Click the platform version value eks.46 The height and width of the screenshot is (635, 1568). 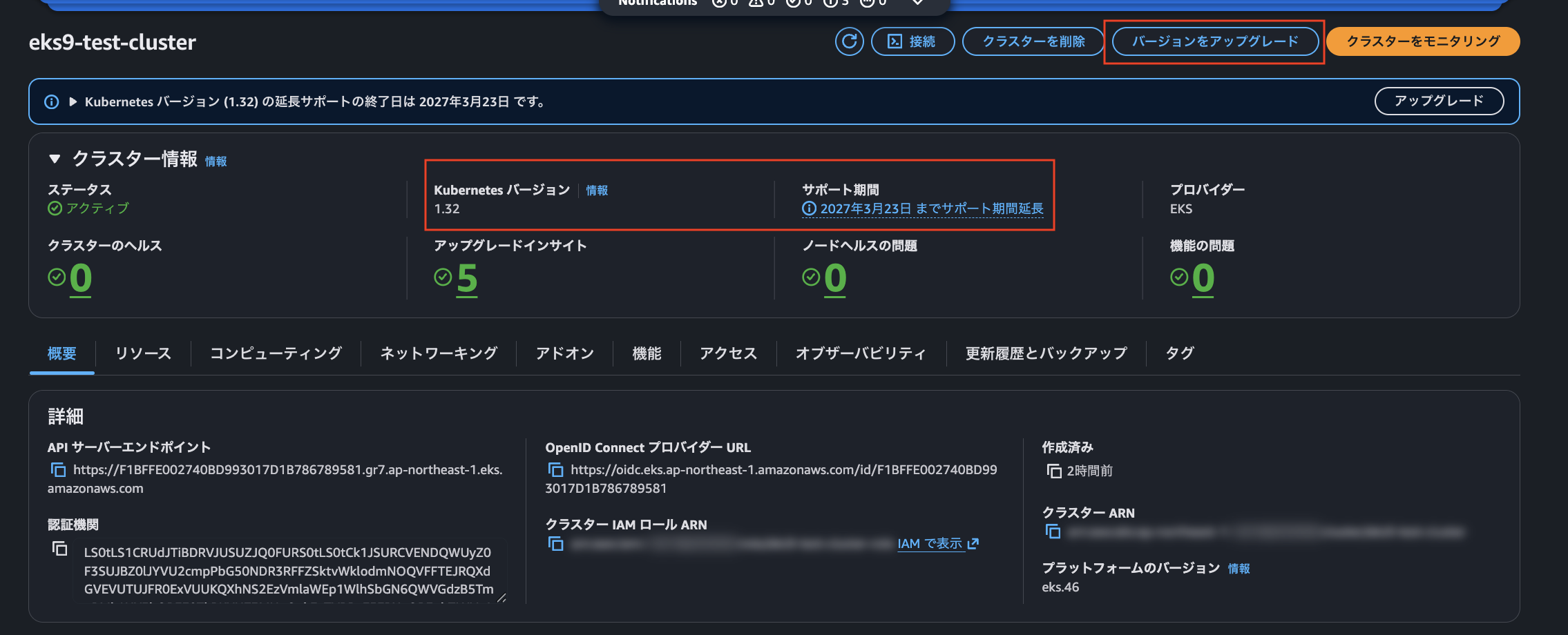(1060, 587)
